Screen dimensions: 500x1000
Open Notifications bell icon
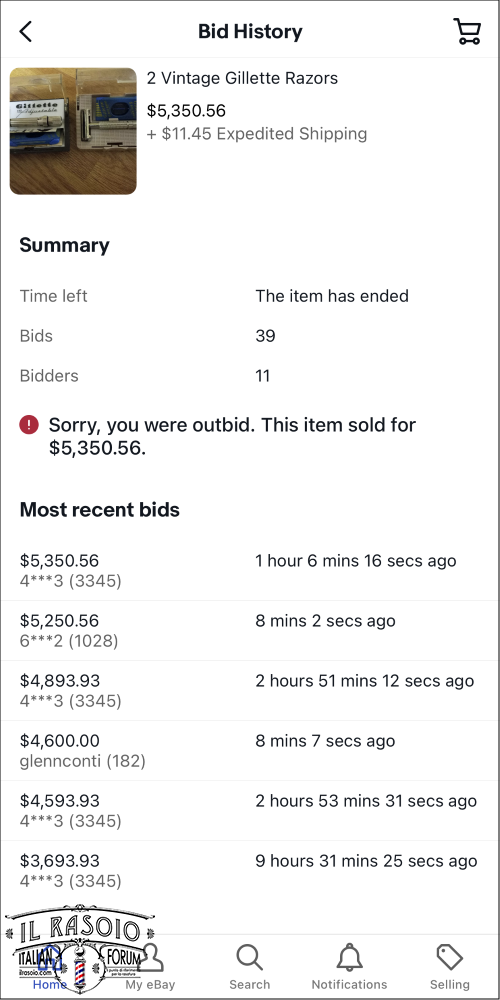[349, 958]
